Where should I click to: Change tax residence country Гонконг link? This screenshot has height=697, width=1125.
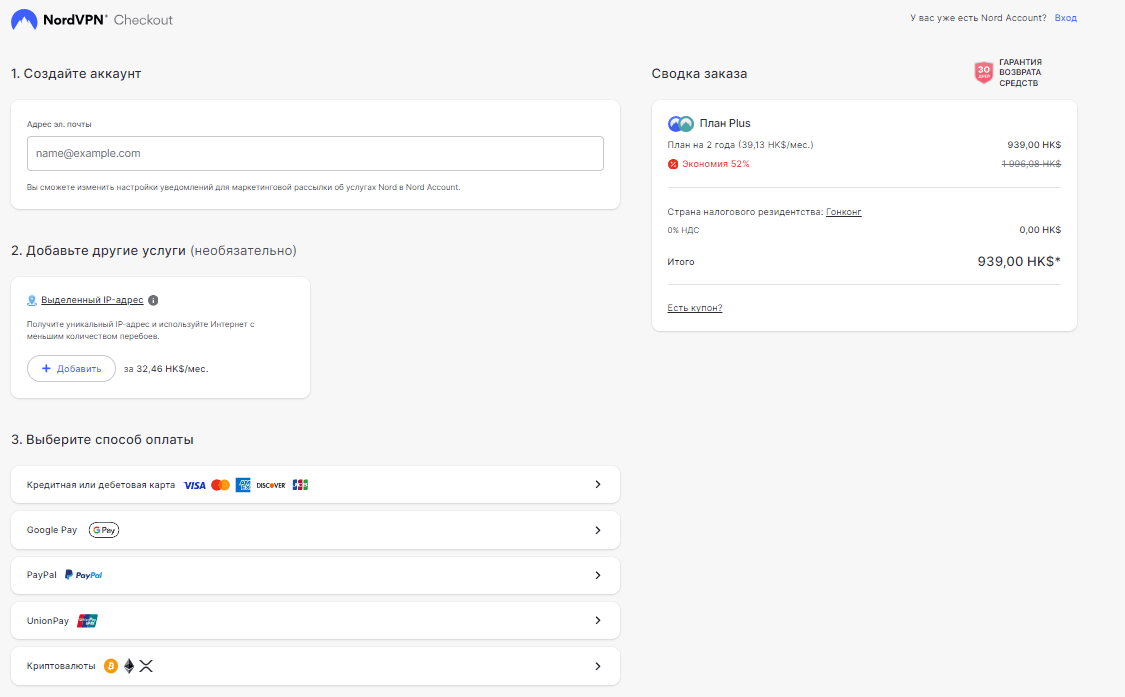pos(844,212)
